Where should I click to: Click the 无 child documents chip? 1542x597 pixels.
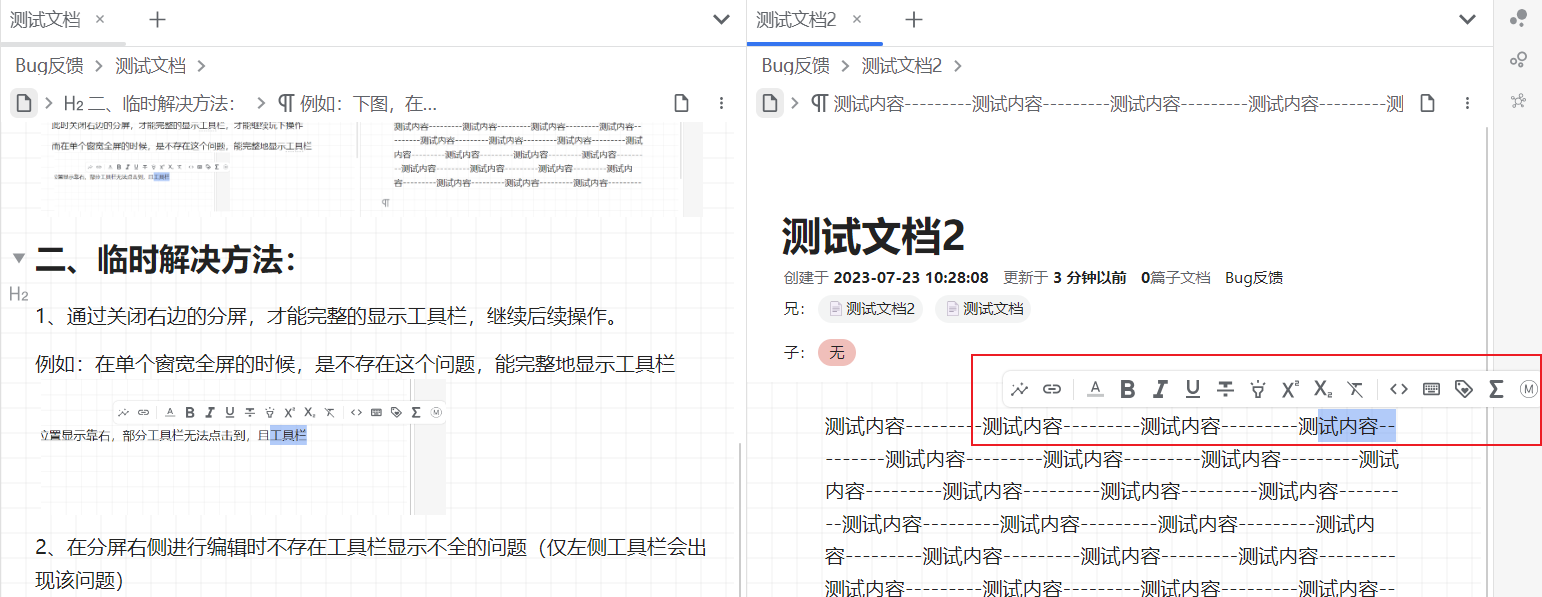tap(837, 352)
